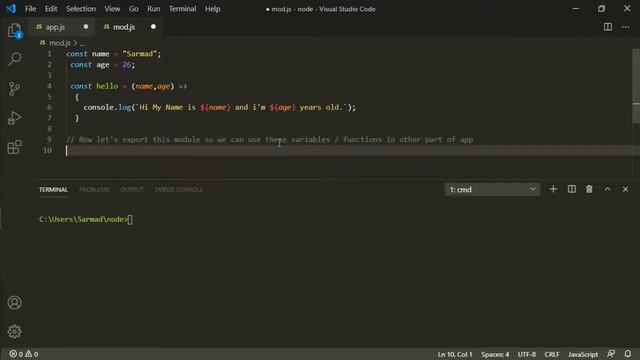The width and height of the screenshot is (640, 360).
Task: Open the Terminal menu
Action: pyautogui.click(x=182, y=9)
